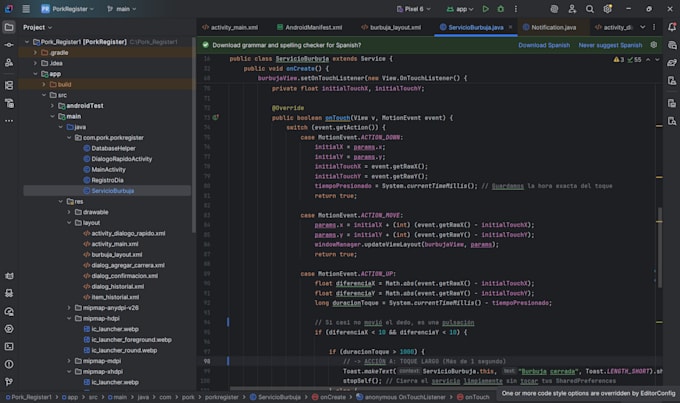
Task: Collapse the res folder
Action: click(x=61, y=201)
